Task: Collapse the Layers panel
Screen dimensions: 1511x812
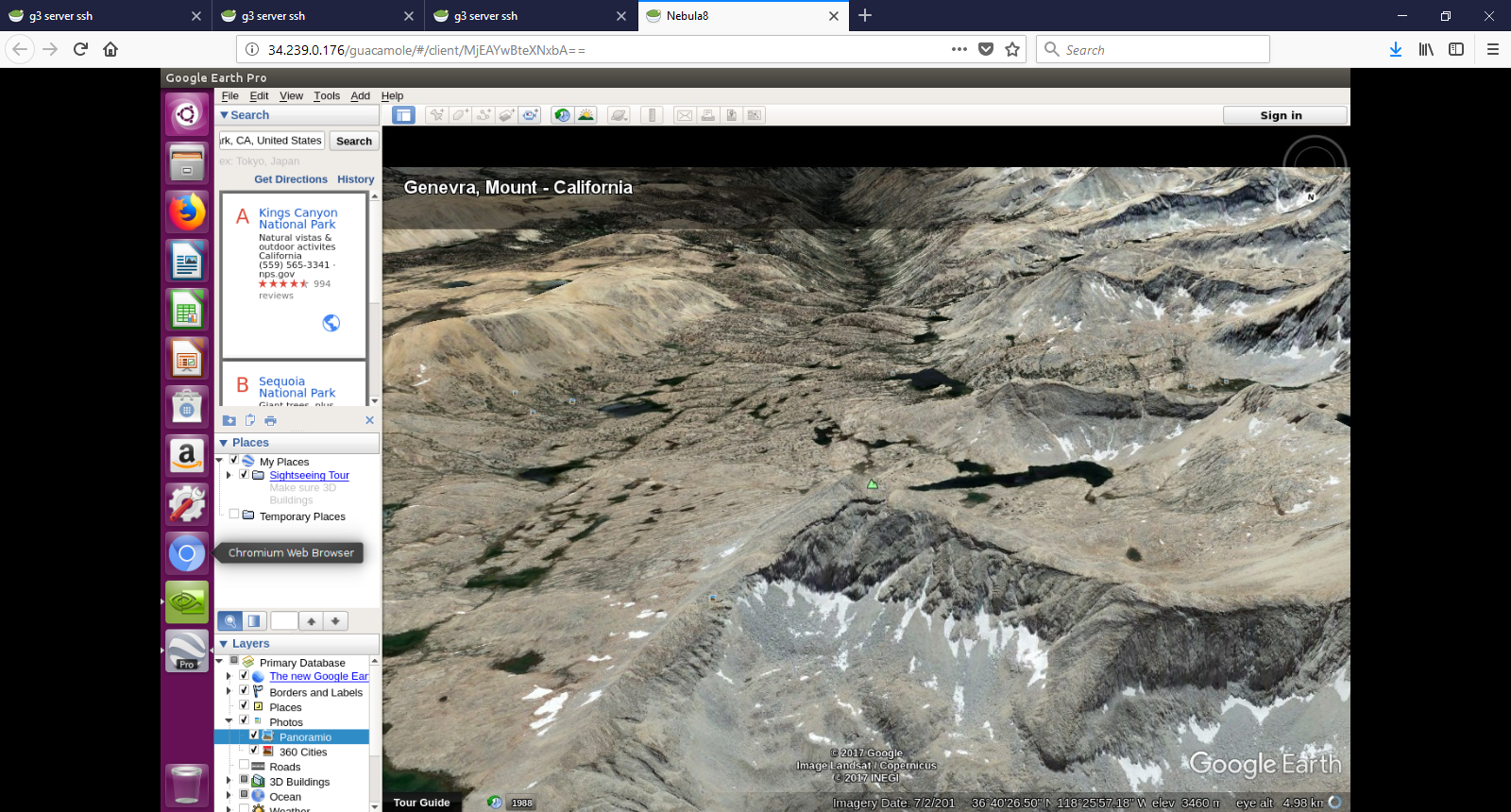Action: (224, 644)
